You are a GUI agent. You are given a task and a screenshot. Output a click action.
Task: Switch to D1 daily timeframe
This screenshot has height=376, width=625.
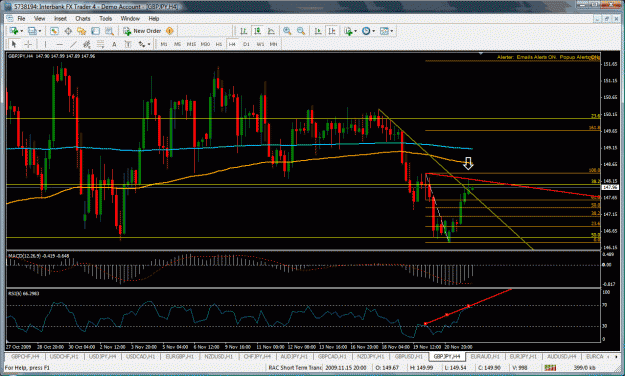tap(246, 44)
